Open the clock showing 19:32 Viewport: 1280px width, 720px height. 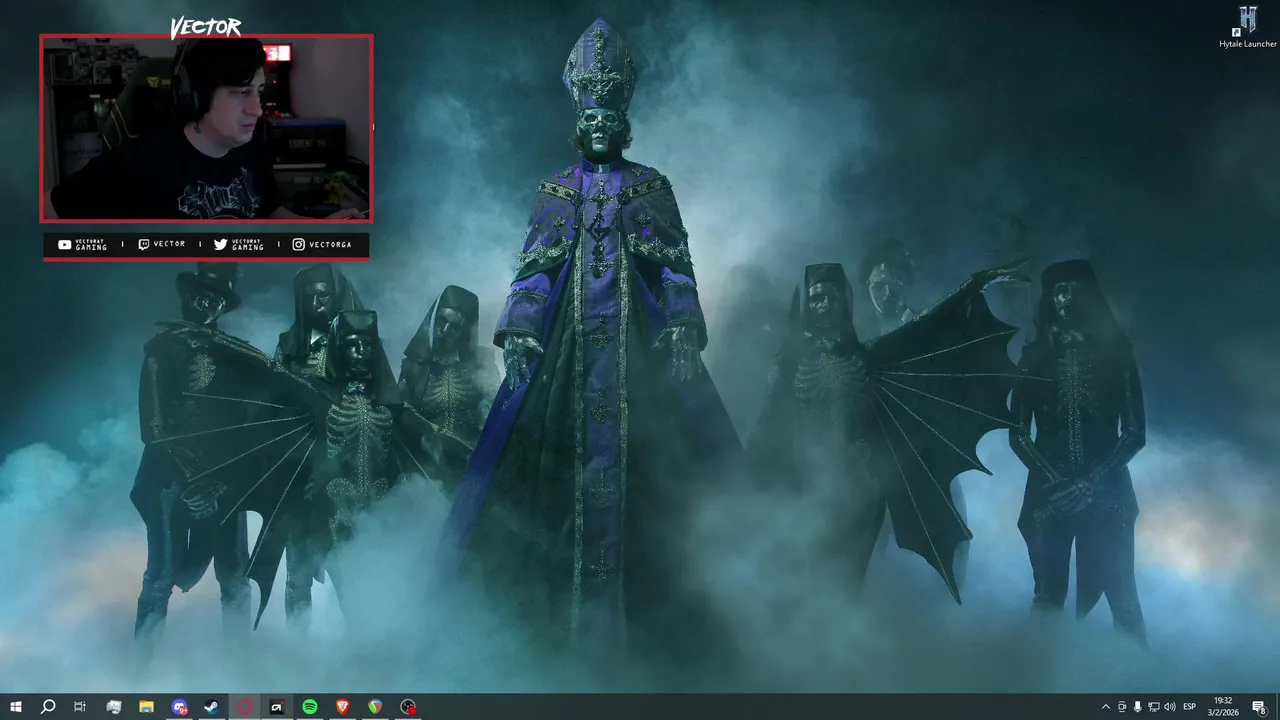[1223, 707]
